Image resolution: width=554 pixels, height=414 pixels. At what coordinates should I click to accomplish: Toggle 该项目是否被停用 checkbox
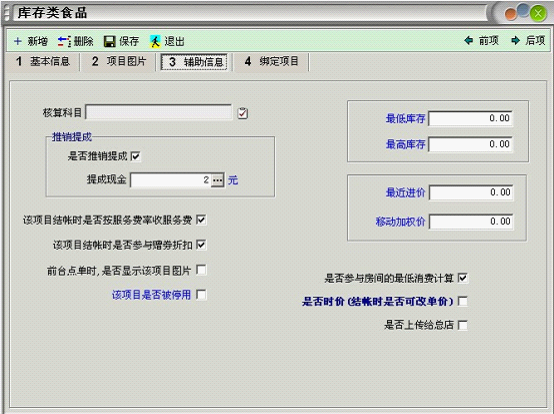tap(201, 294)
